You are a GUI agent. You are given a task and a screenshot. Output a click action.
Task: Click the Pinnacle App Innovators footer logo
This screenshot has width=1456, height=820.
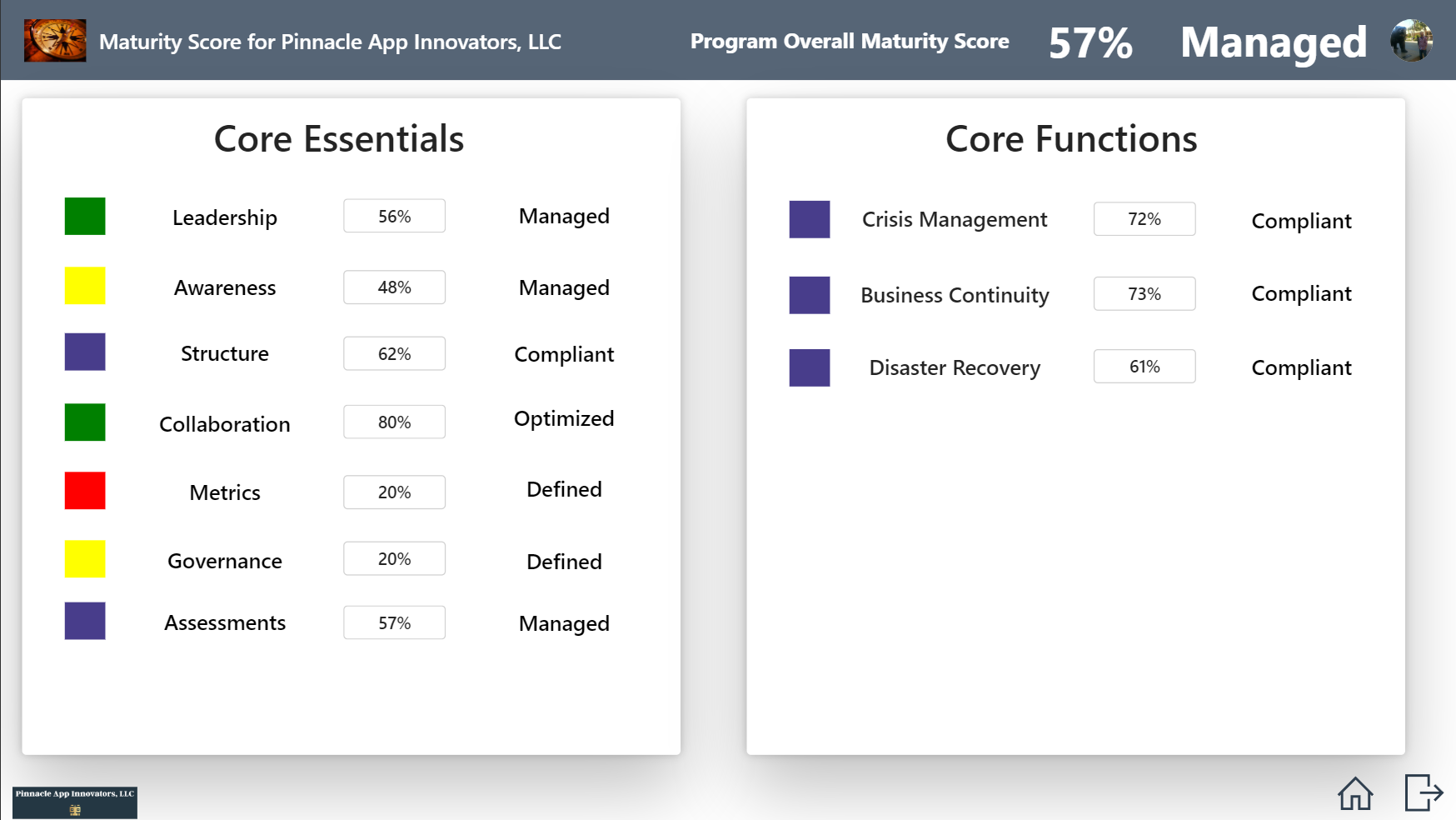(x=75, y=802)
